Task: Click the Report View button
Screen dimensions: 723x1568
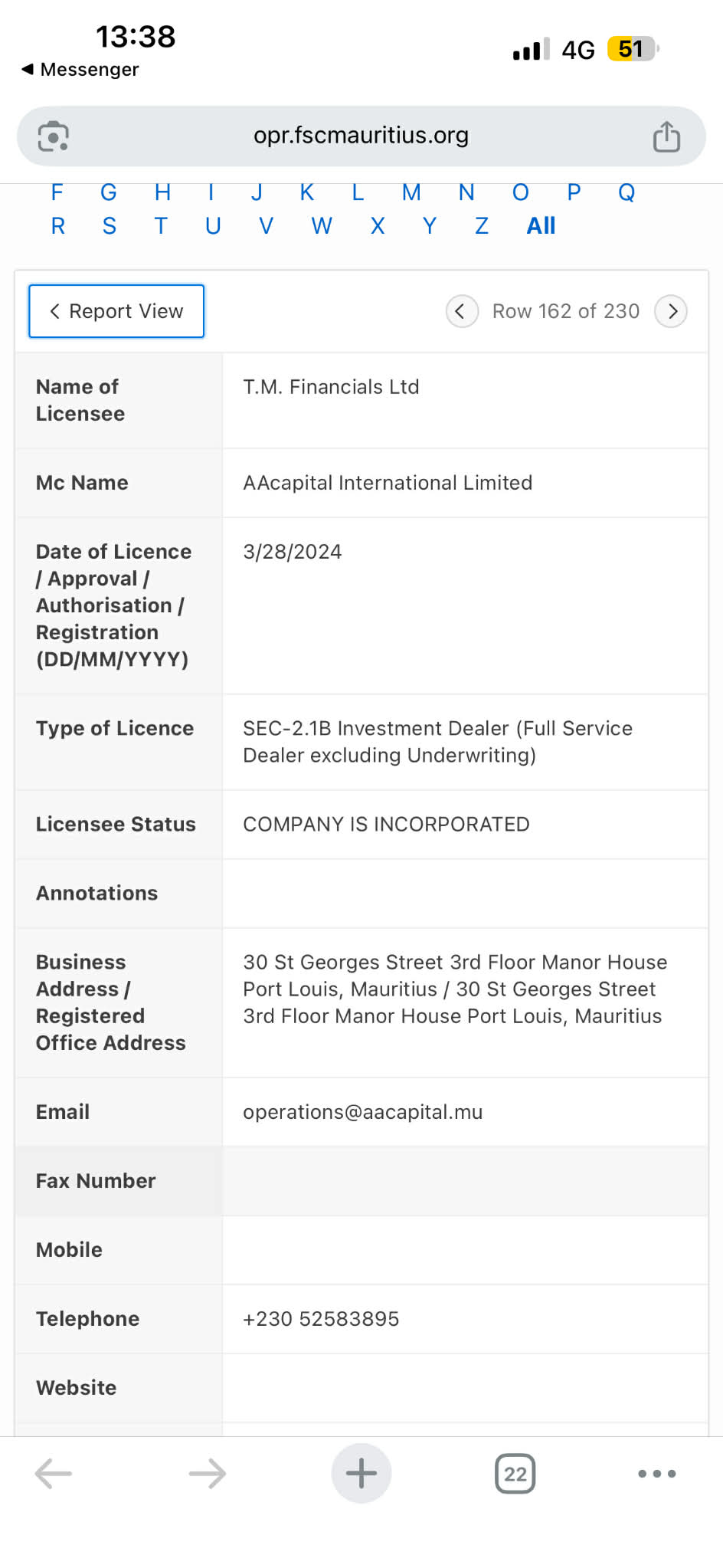Action: (x=116, y=311)
